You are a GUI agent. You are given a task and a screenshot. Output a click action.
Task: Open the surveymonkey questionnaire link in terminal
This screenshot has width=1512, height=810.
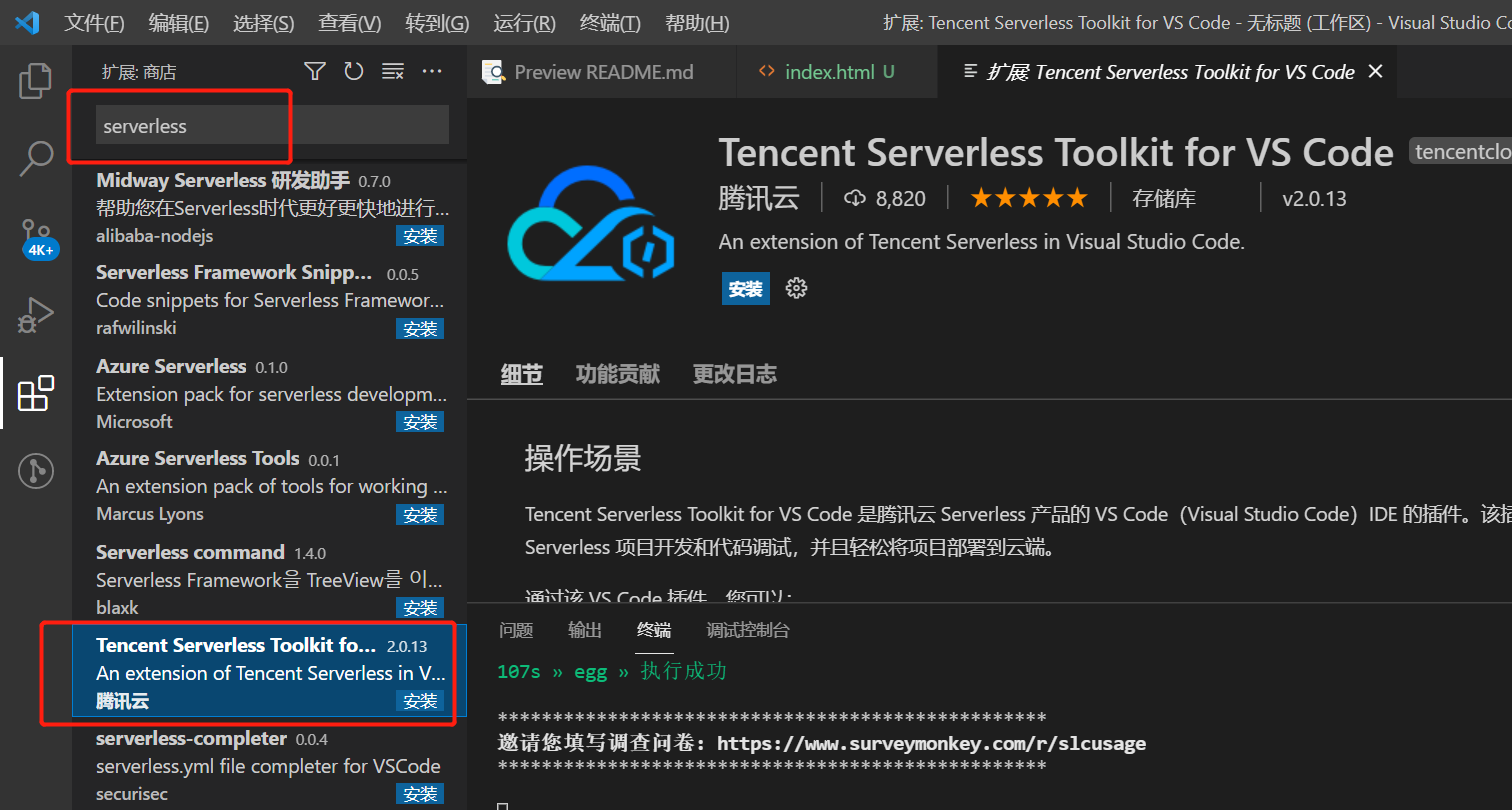point(931,743)
